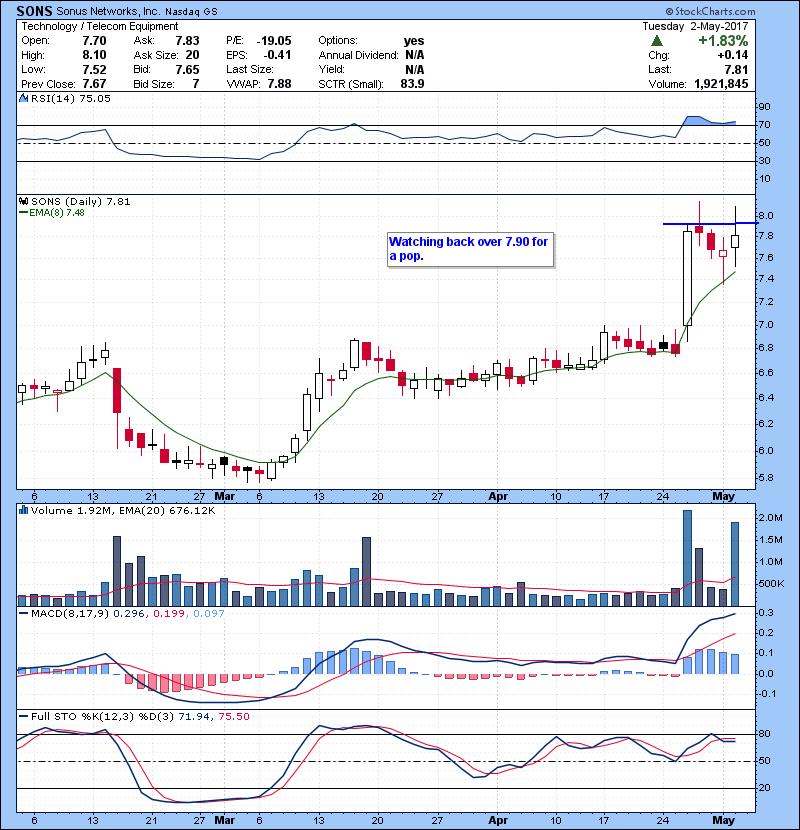Click the Technology / Telecom Equipment sector text
Image resolution: width=800 pixels, height=830 pixels.
point(100,26)
